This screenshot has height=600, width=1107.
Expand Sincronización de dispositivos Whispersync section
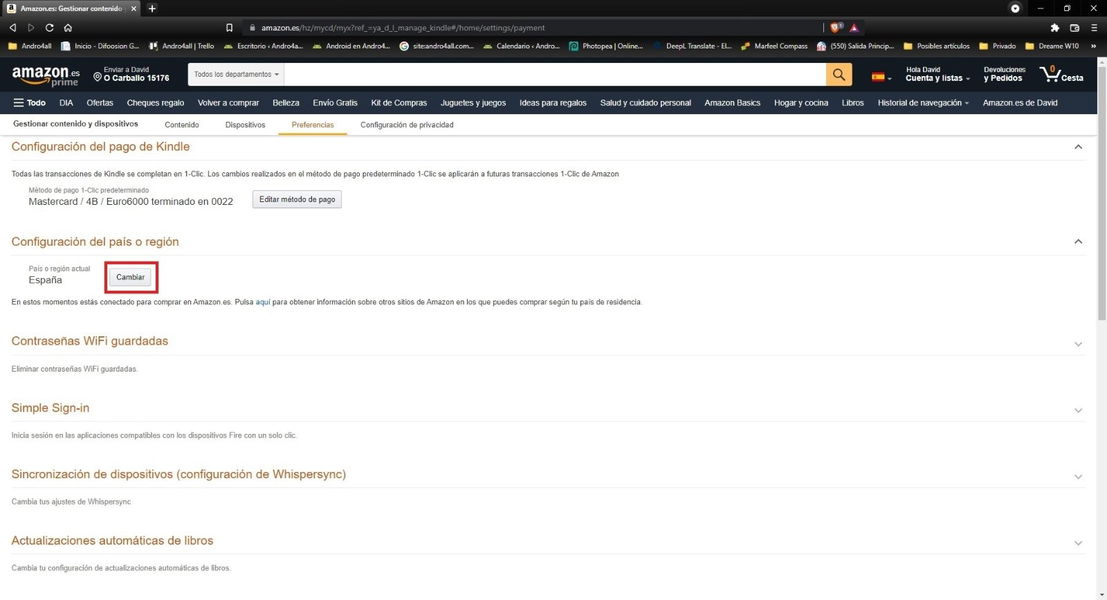pos(1078,477)
